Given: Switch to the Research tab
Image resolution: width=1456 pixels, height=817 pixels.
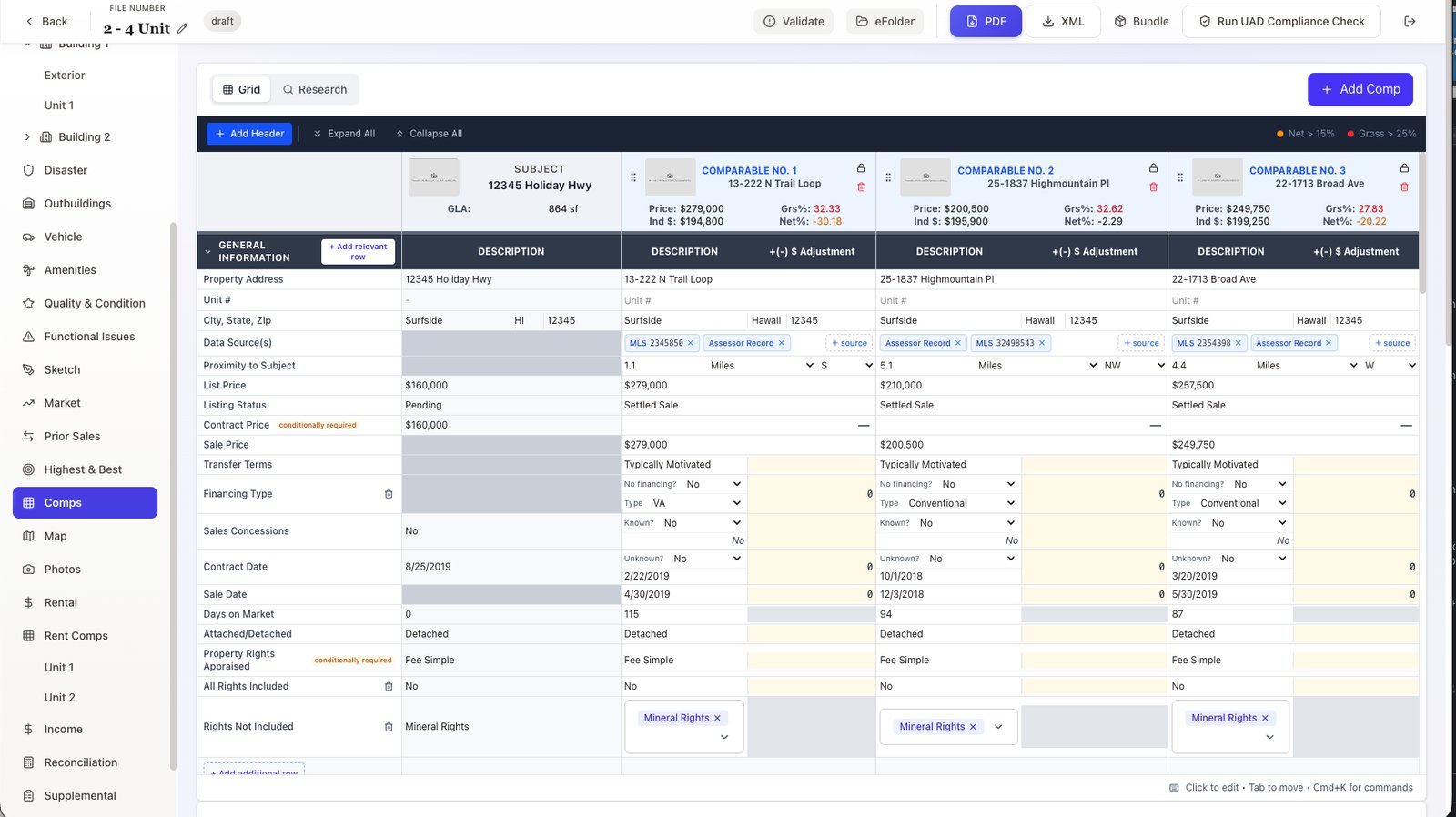Looking at the screenshot, I should point(315,89).
